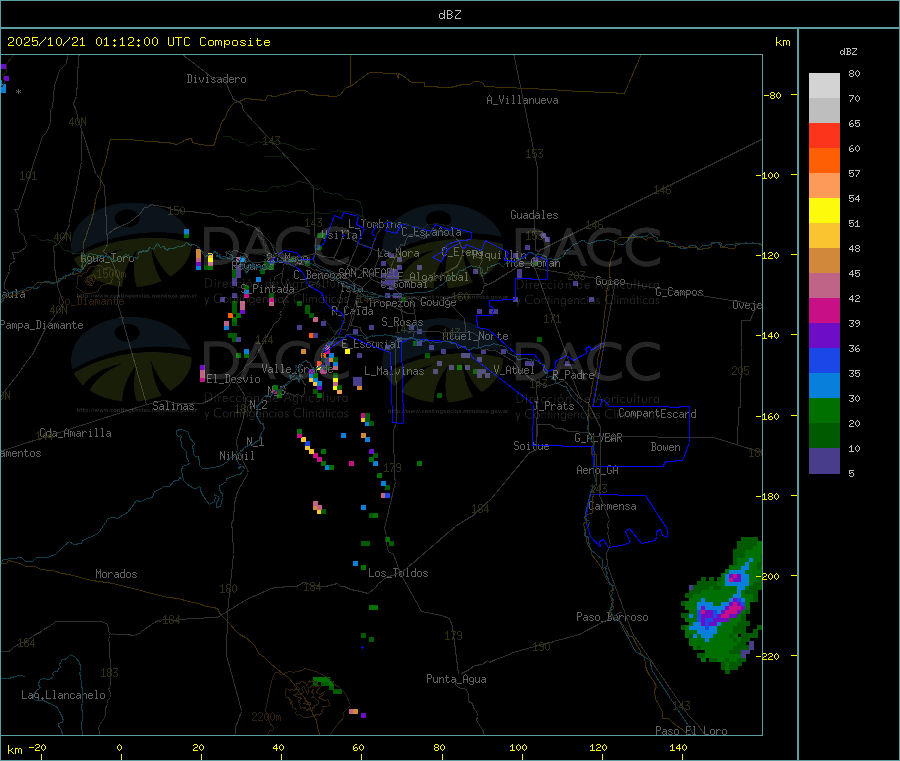Click the G_Campos location label
900x761 pixels.
pyautogui.click(x=680, y=292)
